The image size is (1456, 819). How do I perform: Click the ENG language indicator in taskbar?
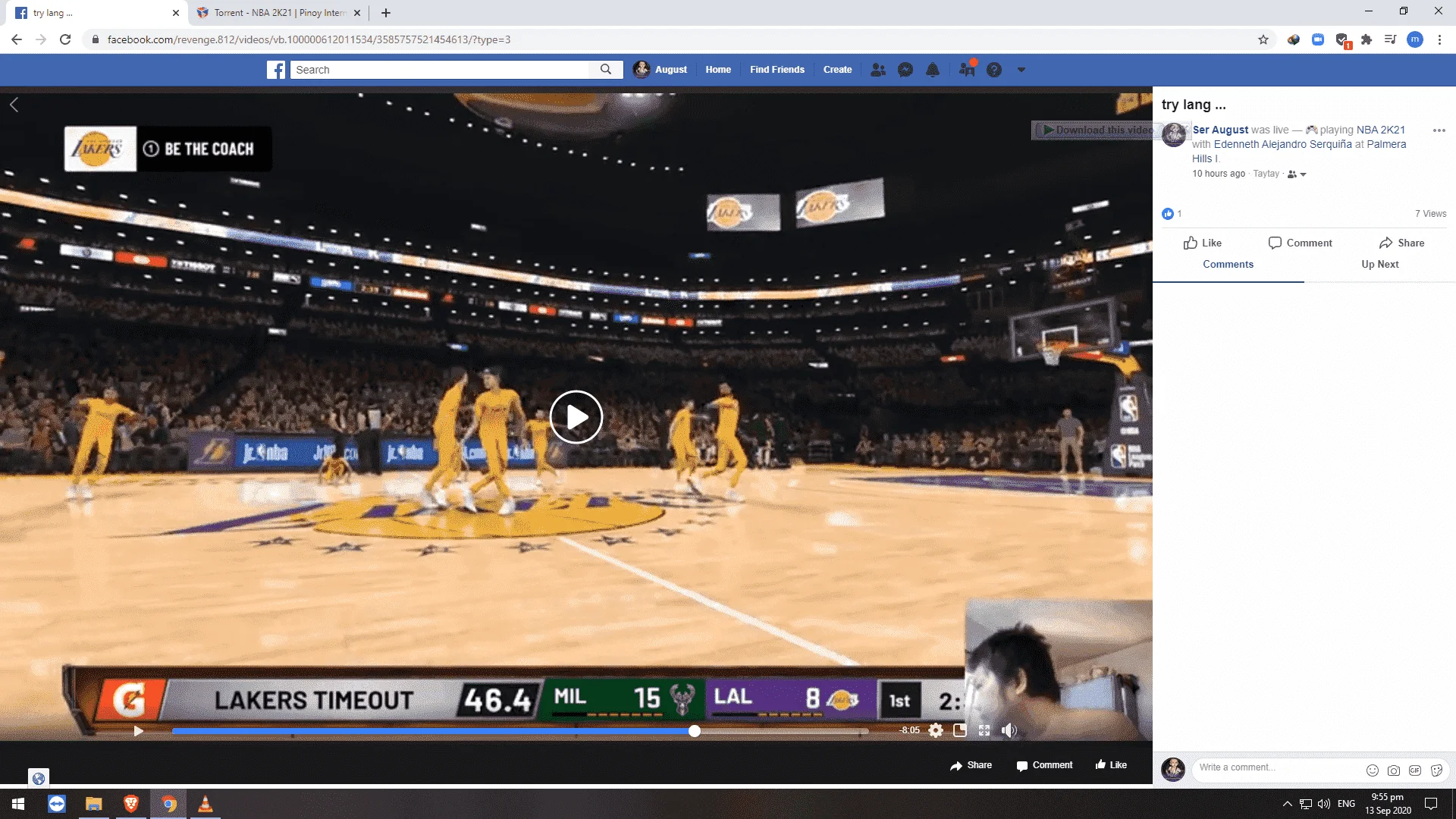[1346, 804]
